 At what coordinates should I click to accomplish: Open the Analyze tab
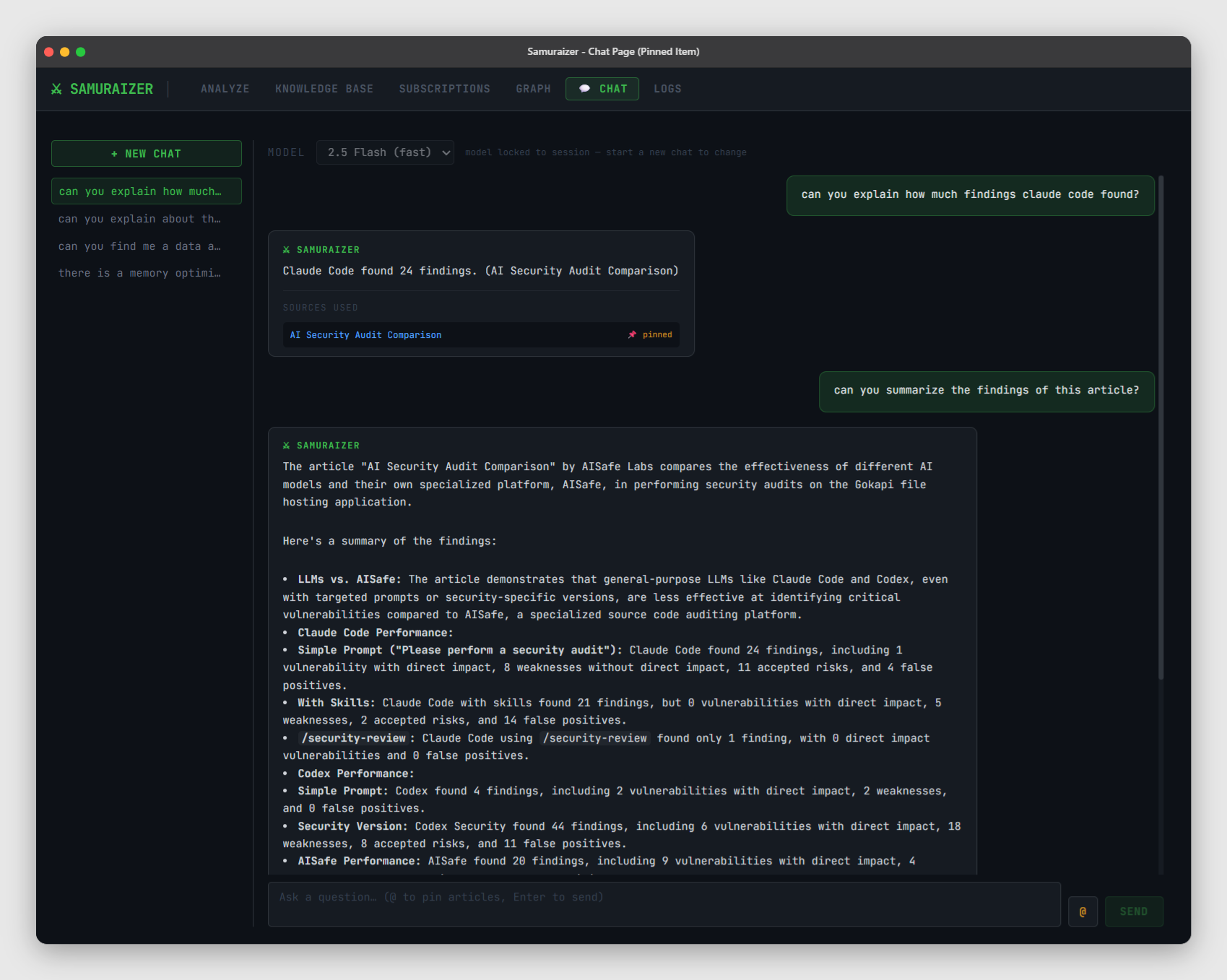coord(225,89)
